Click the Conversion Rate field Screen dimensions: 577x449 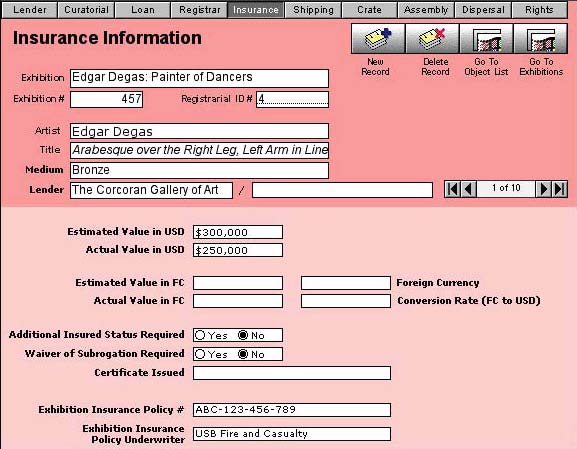pyautogui.click(x=346, y=301)
